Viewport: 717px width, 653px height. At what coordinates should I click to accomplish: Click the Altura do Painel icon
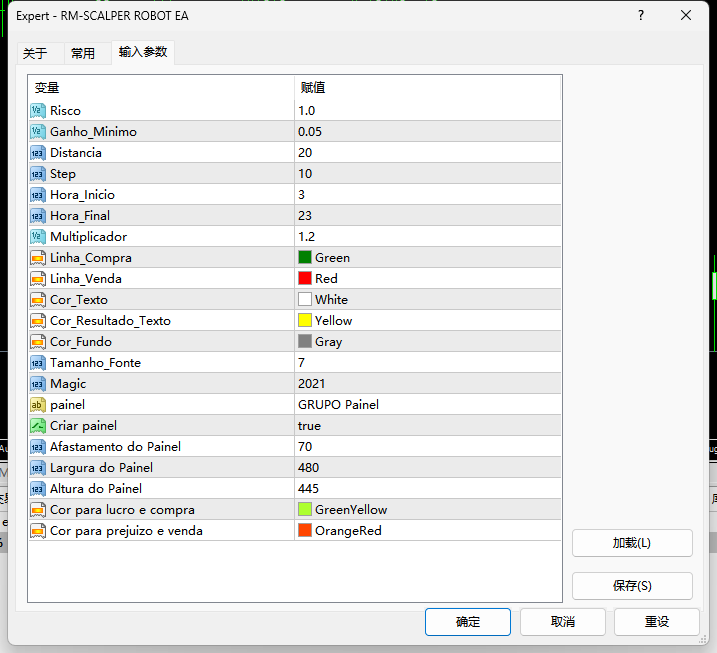38,489
